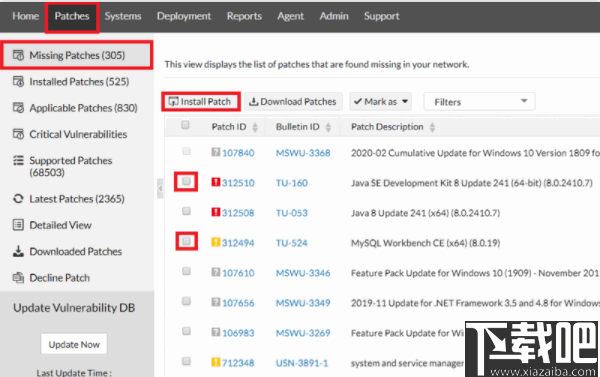Open the Mark as dropdown

coord(380,102)
